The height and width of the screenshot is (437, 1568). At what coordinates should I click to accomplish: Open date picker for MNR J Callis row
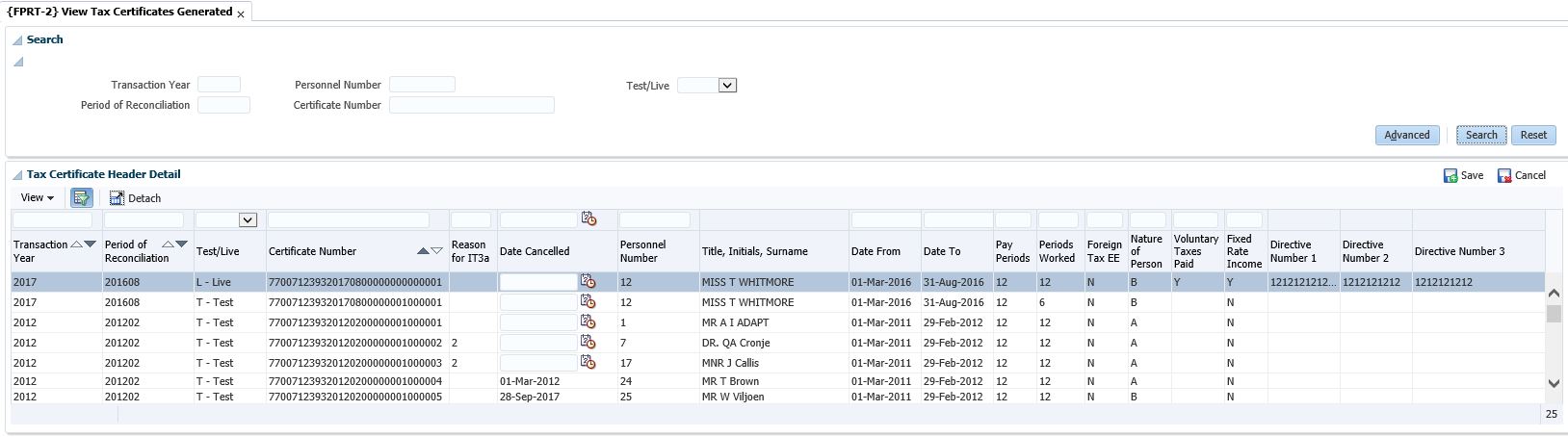(x=588, y=363)
